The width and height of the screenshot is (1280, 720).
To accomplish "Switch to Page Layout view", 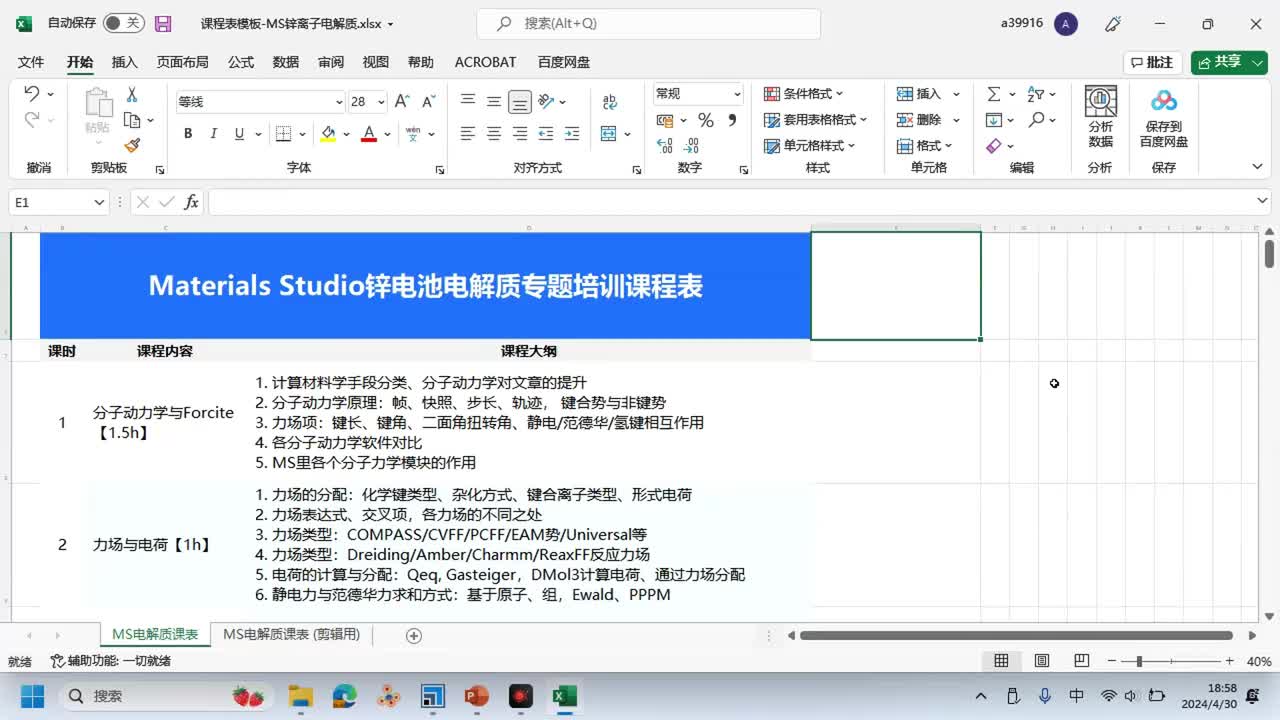I will (x=1041, y=661).
